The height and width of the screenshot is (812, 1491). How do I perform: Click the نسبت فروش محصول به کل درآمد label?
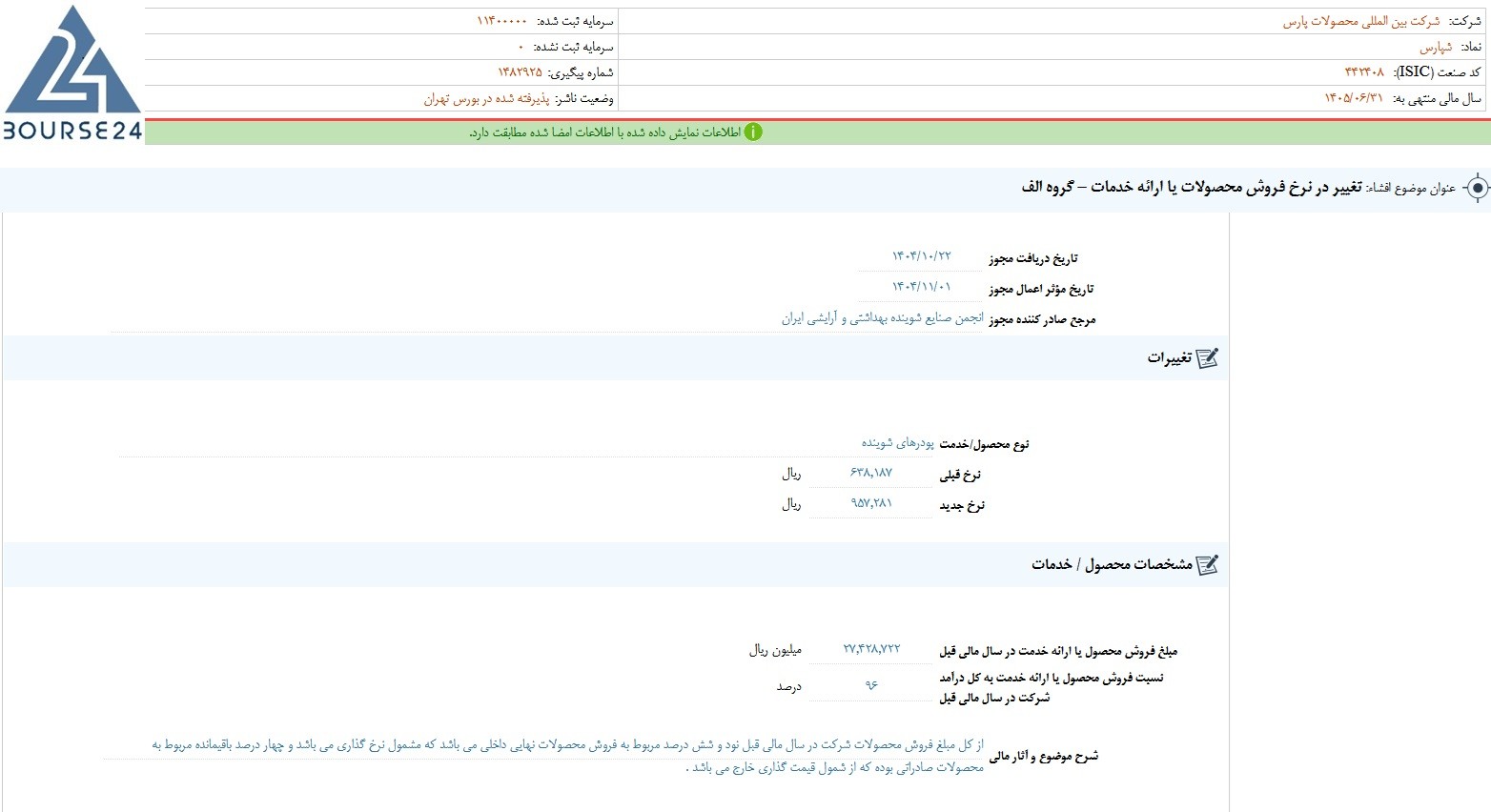pos(1052,687)
